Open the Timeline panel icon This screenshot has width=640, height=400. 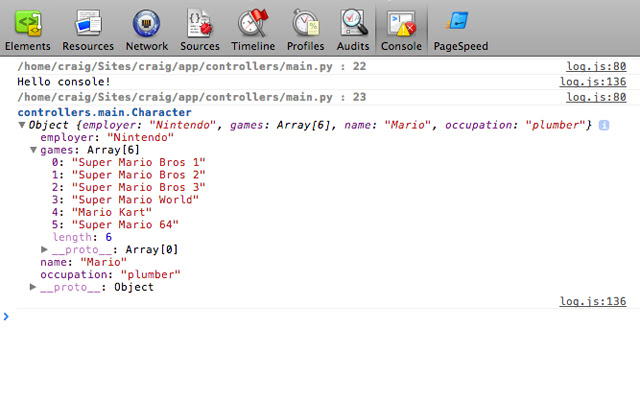tap(253, 22)
